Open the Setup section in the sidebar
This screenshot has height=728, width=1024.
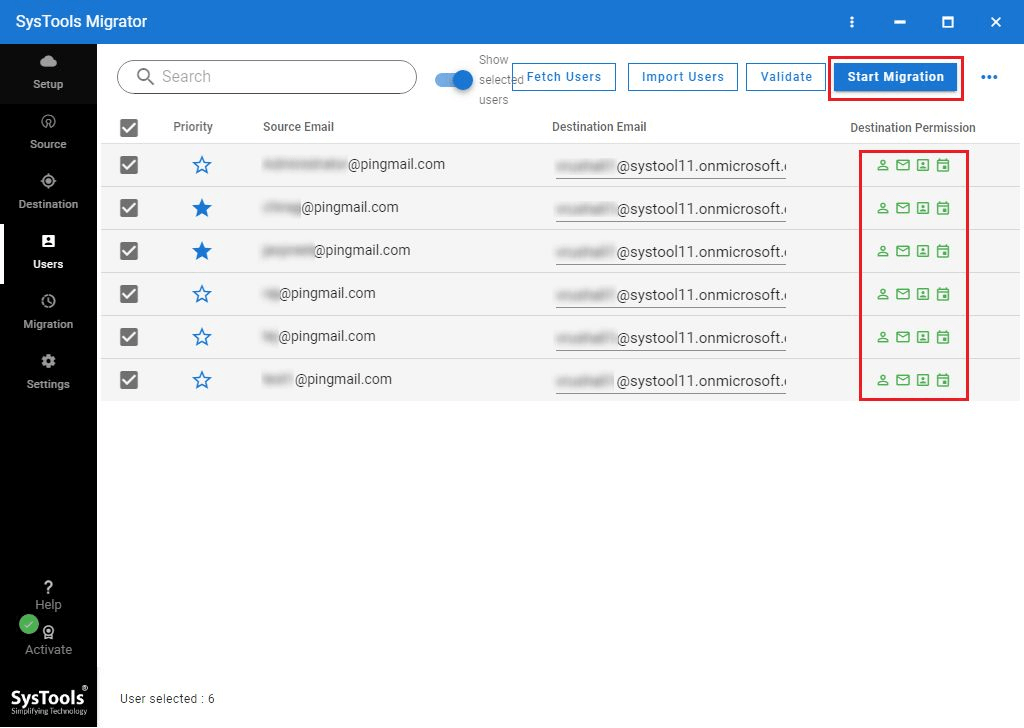(47, 72)
